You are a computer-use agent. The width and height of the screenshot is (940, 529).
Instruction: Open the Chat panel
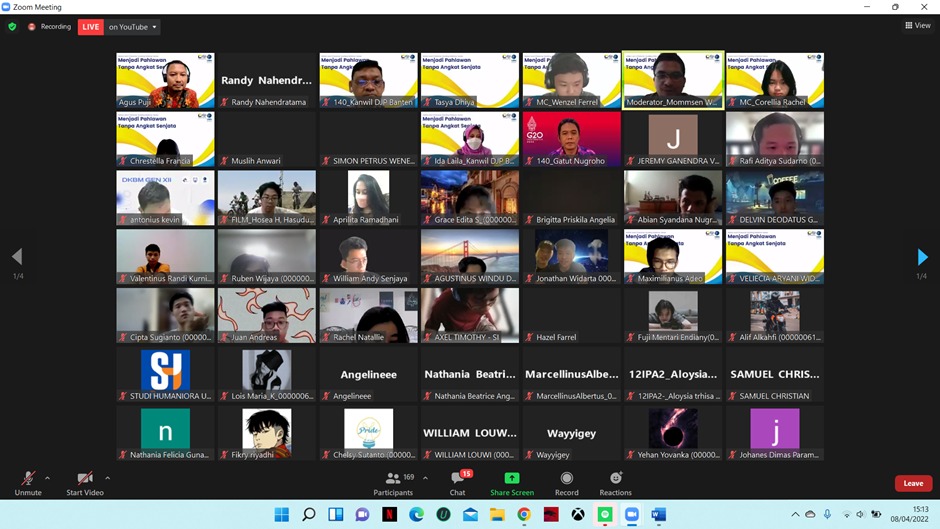[457, 479]
